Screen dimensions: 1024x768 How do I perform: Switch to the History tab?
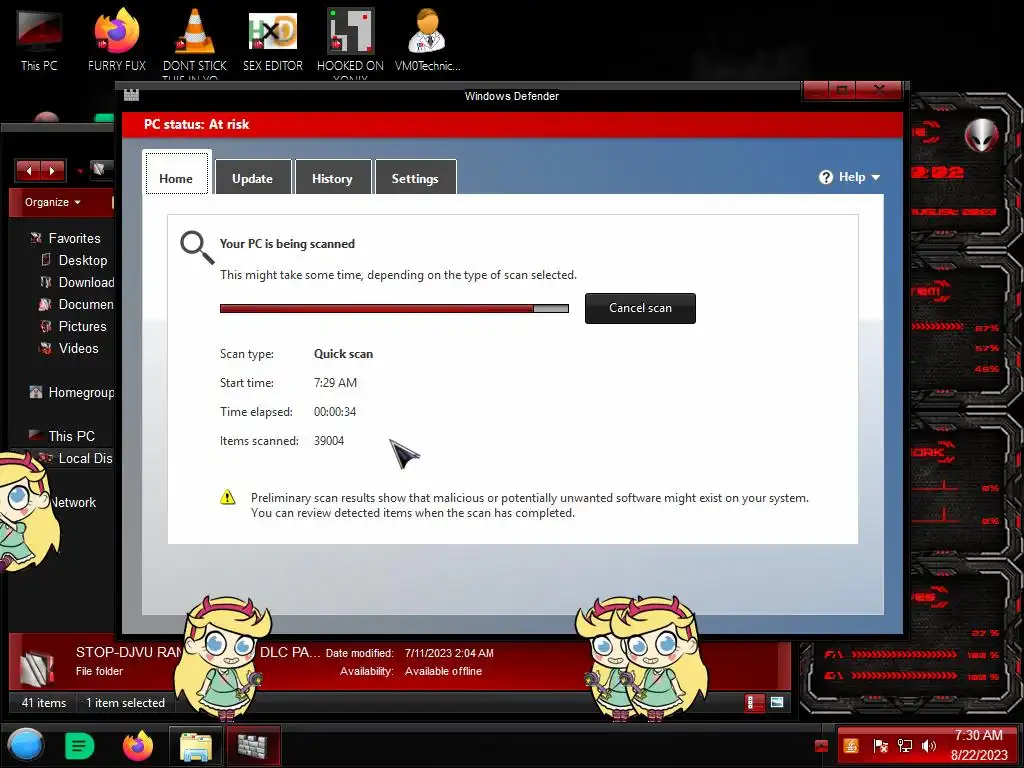coord(332,177)
